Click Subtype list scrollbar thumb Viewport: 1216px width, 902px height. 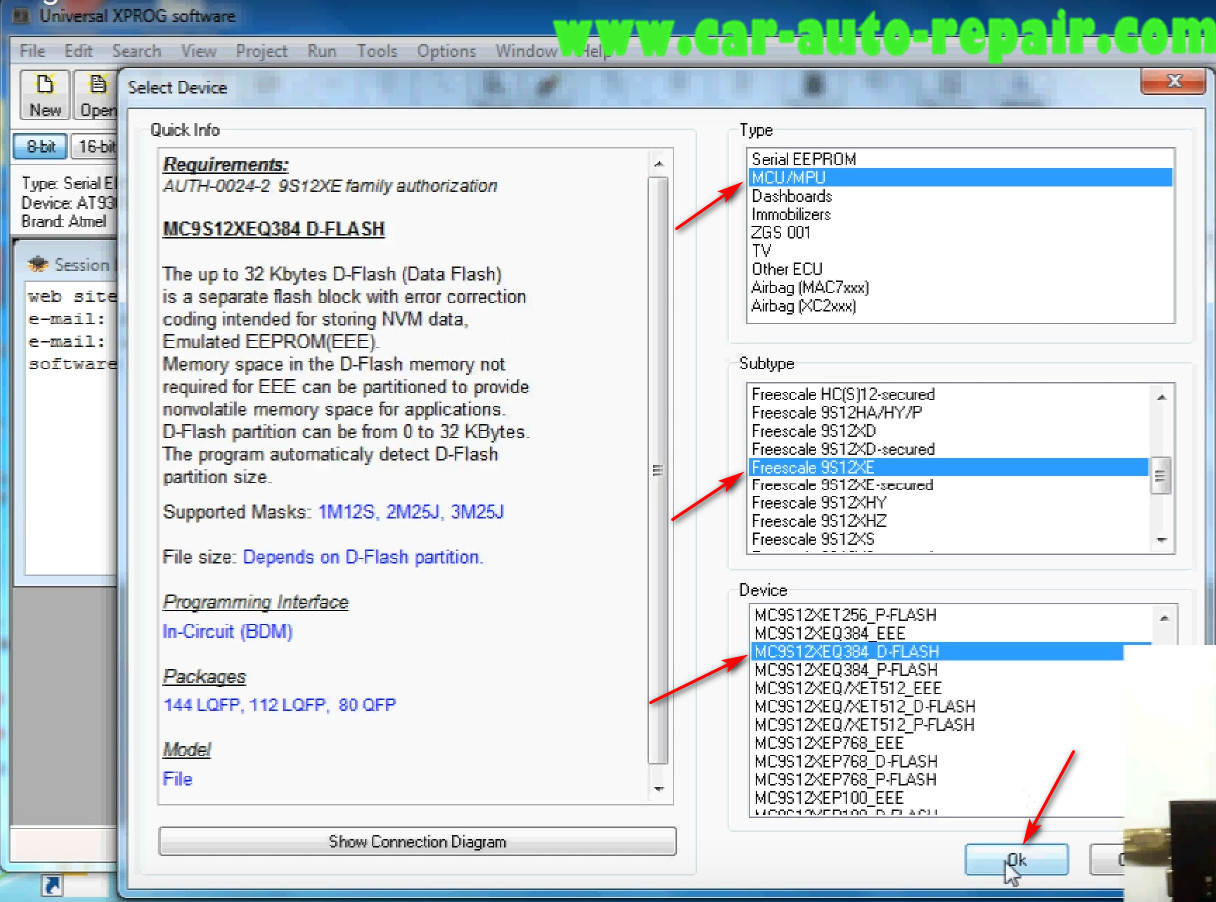click(x=1161, y=476)
